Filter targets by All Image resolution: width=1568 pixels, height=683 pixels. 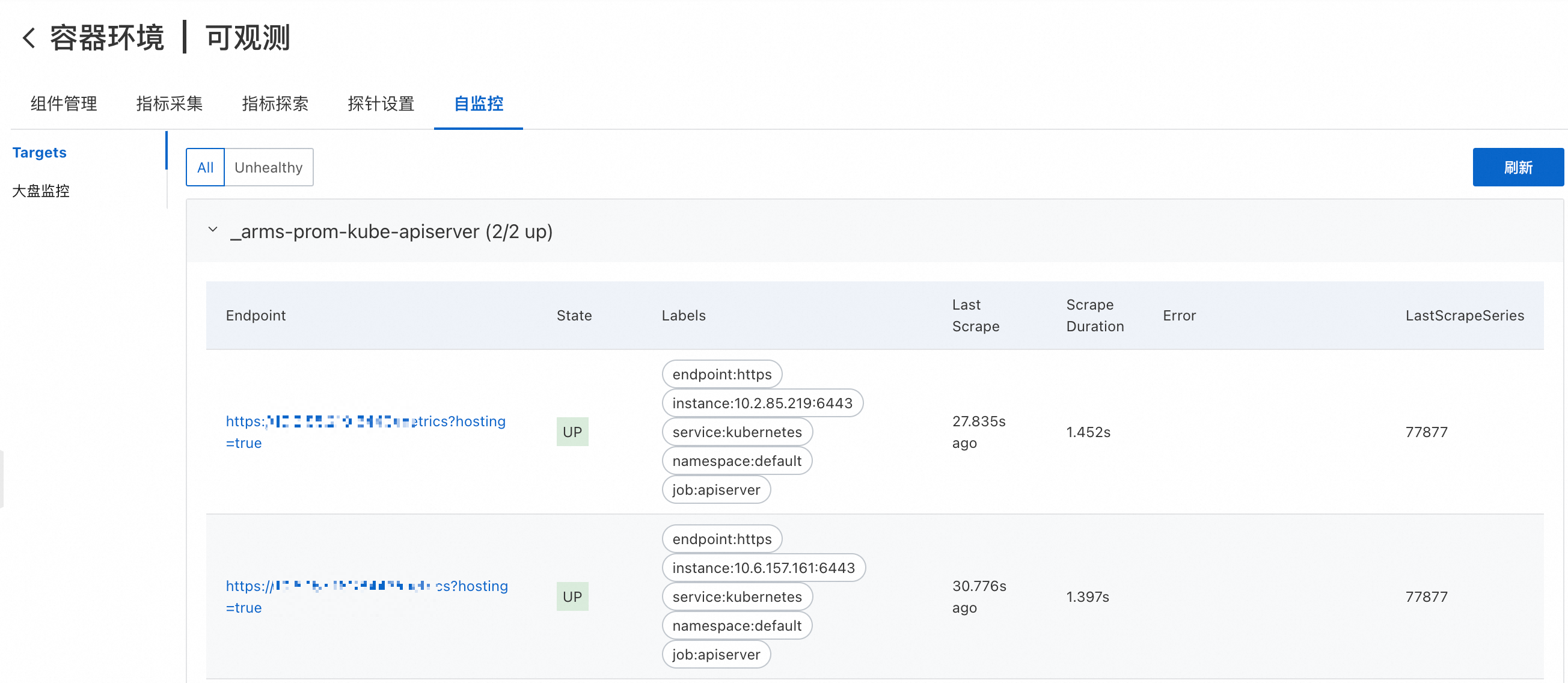point(205,167)
